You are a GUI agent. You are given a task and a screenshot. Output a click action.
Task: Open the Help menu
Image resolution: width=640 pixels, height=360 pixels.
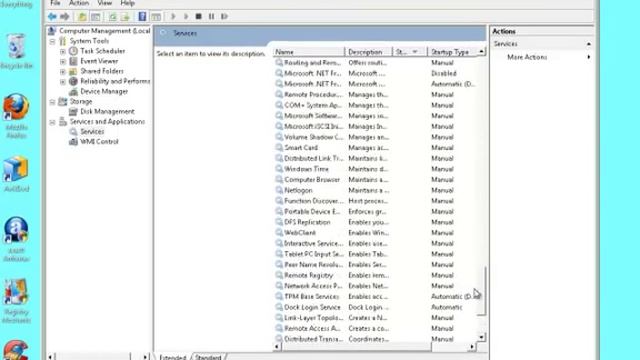pyautogui.click(x=127, y=3)
